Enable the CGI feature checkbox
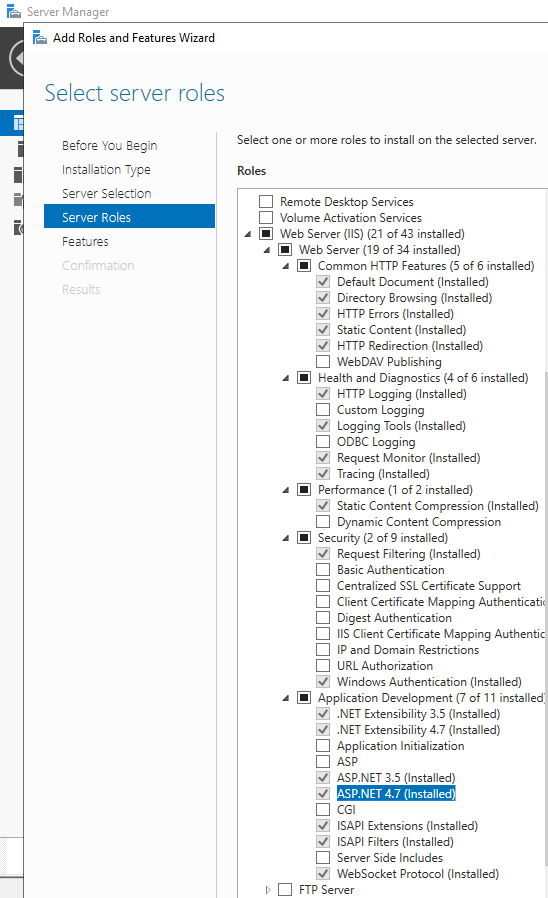The width and height of the screenshot is (548, 898). [x=323, y=810]
